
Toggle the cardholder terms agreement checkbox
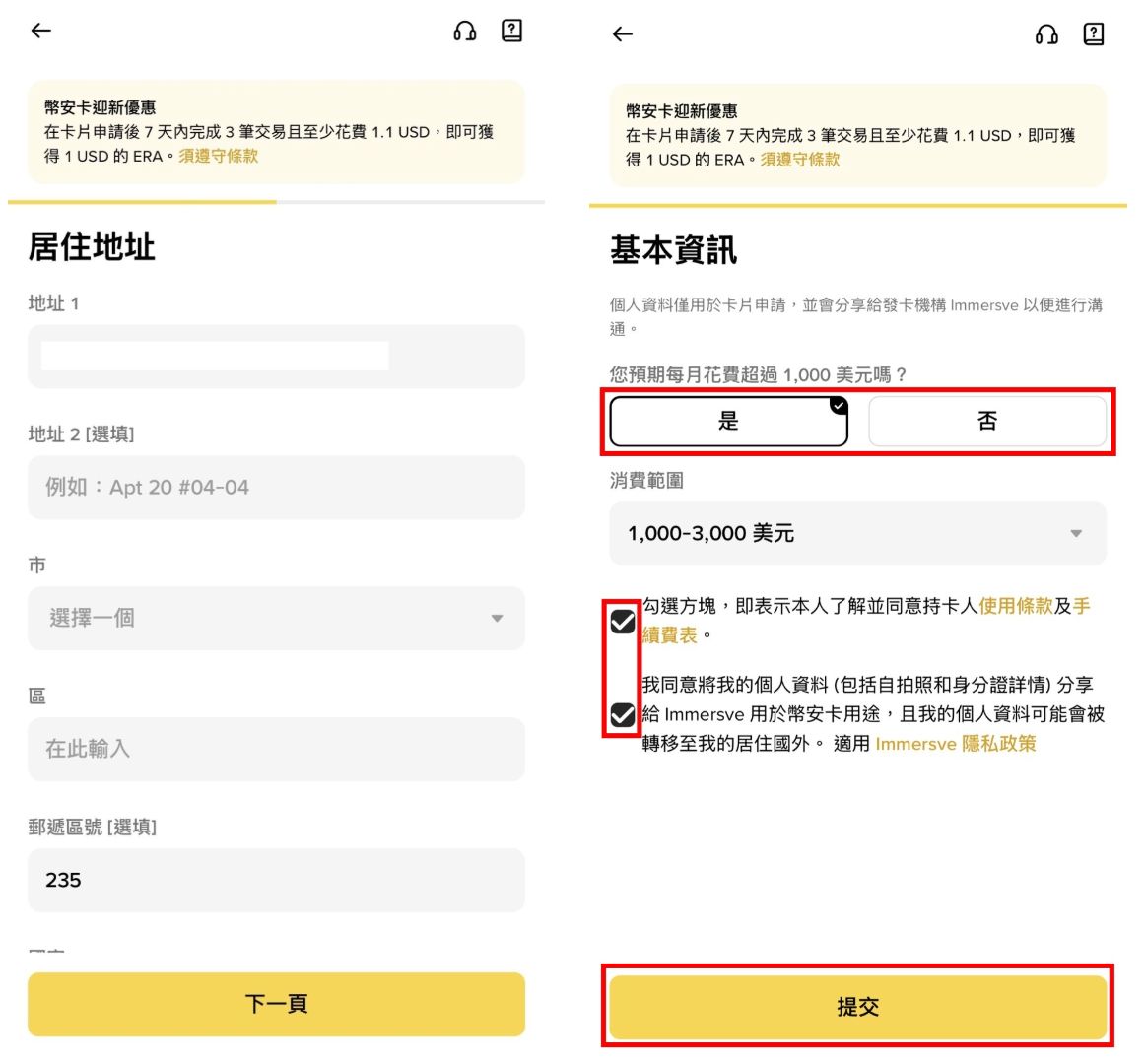(x=622, y=622)
